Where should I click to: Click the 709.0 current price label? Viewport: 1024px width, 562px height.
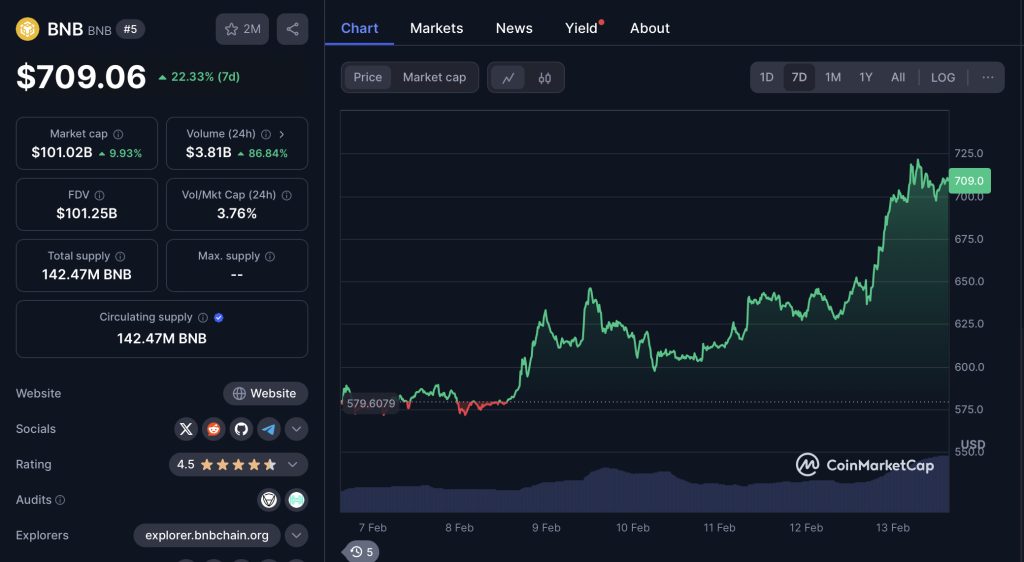click(969, 181)
